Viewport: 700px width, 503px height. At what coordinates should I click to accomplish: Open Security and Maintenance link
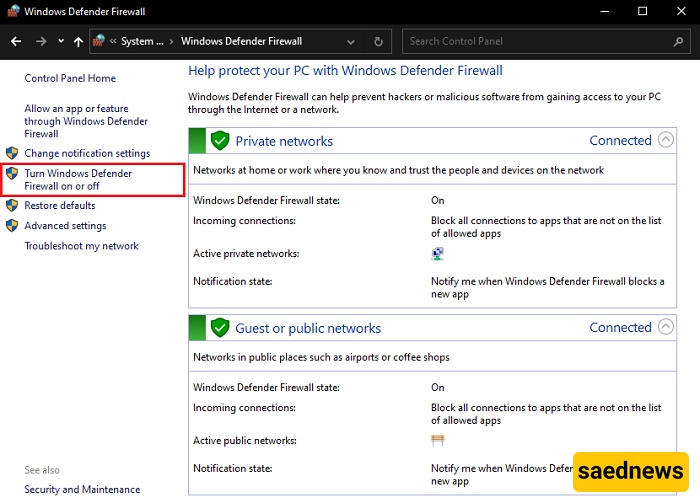point(82,489)
